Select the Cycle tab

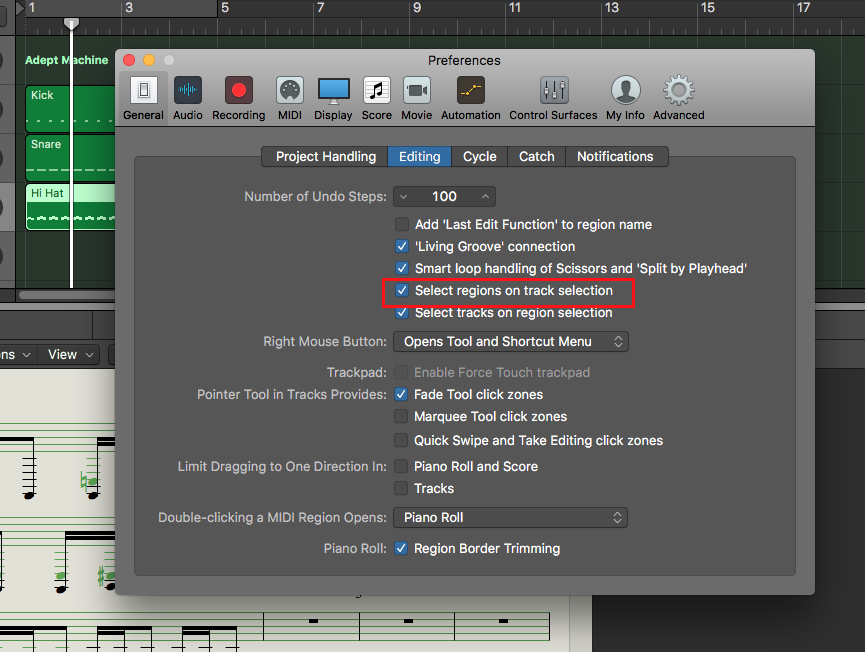[x=479, y=157]
